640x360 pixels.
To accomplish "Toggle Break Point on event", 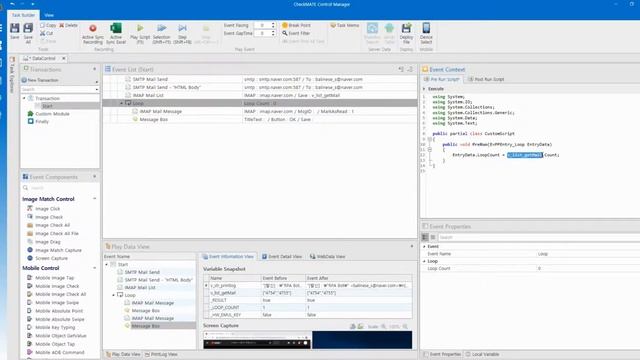I will click(x=296, y=25).
